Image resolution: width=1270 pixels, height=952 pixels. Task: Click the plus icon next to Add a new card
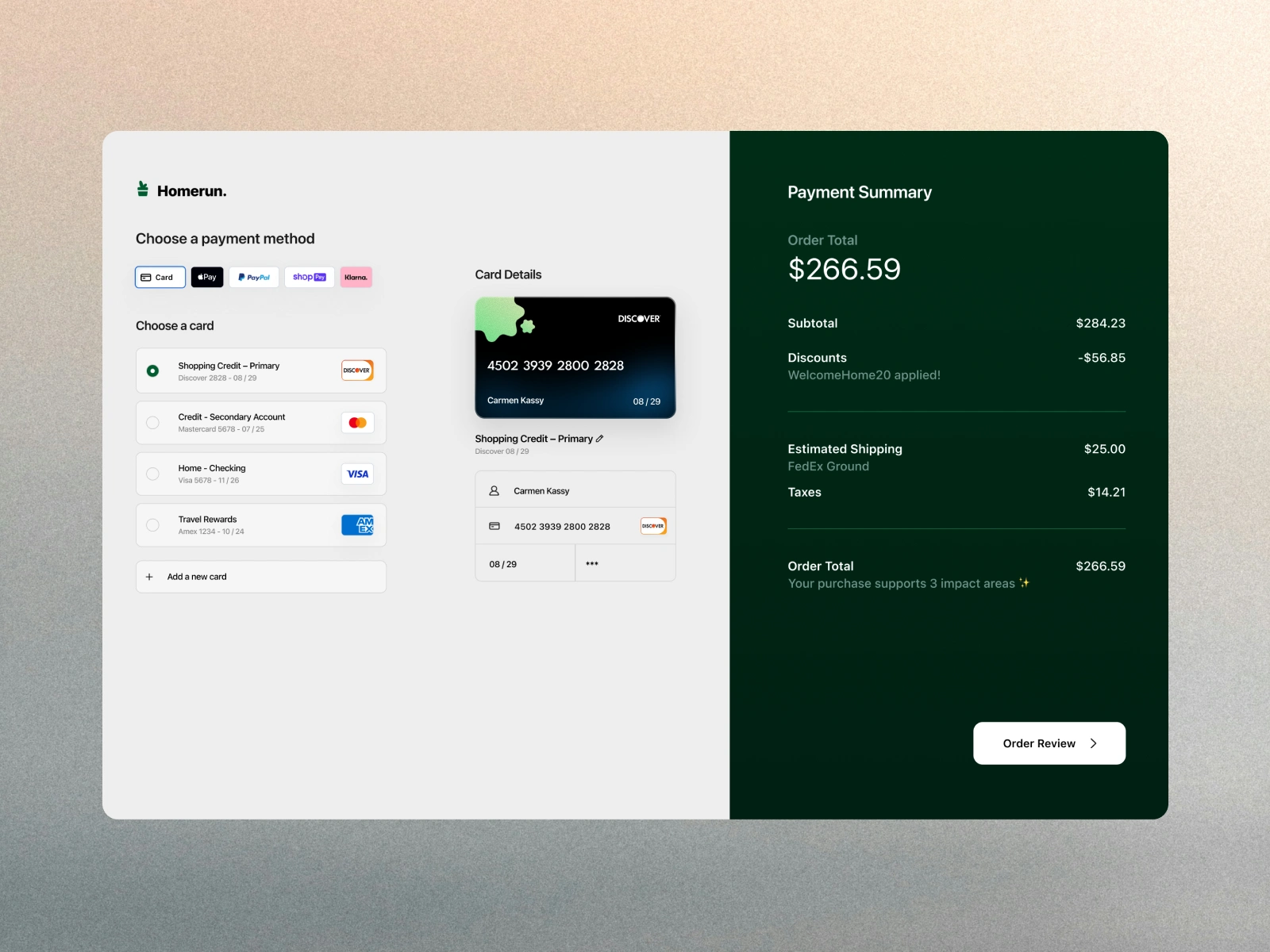tap(149, 577)
